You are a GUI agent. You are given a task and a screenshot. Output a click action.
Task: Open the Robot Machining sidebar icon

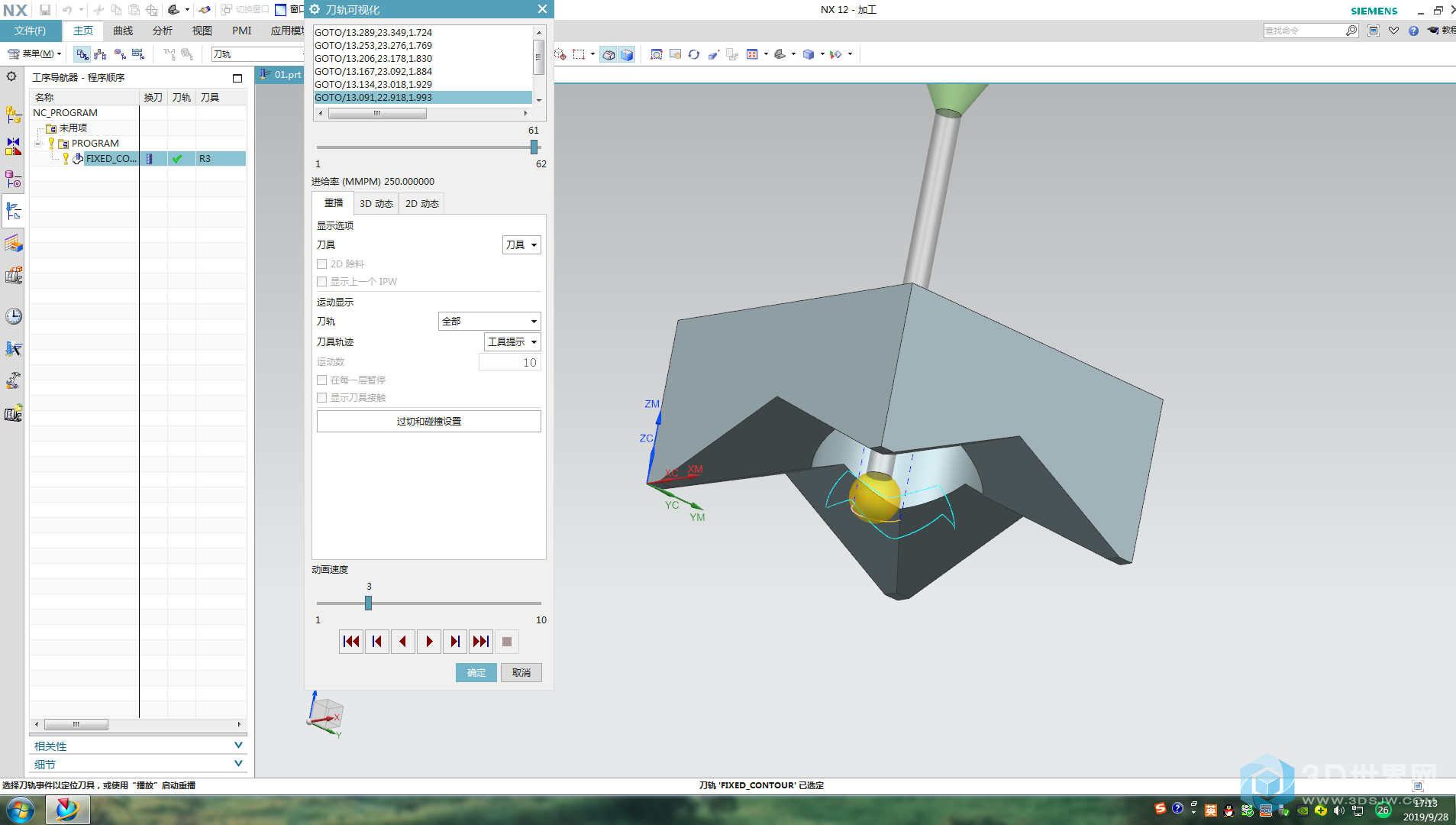(x=13, y=381)
